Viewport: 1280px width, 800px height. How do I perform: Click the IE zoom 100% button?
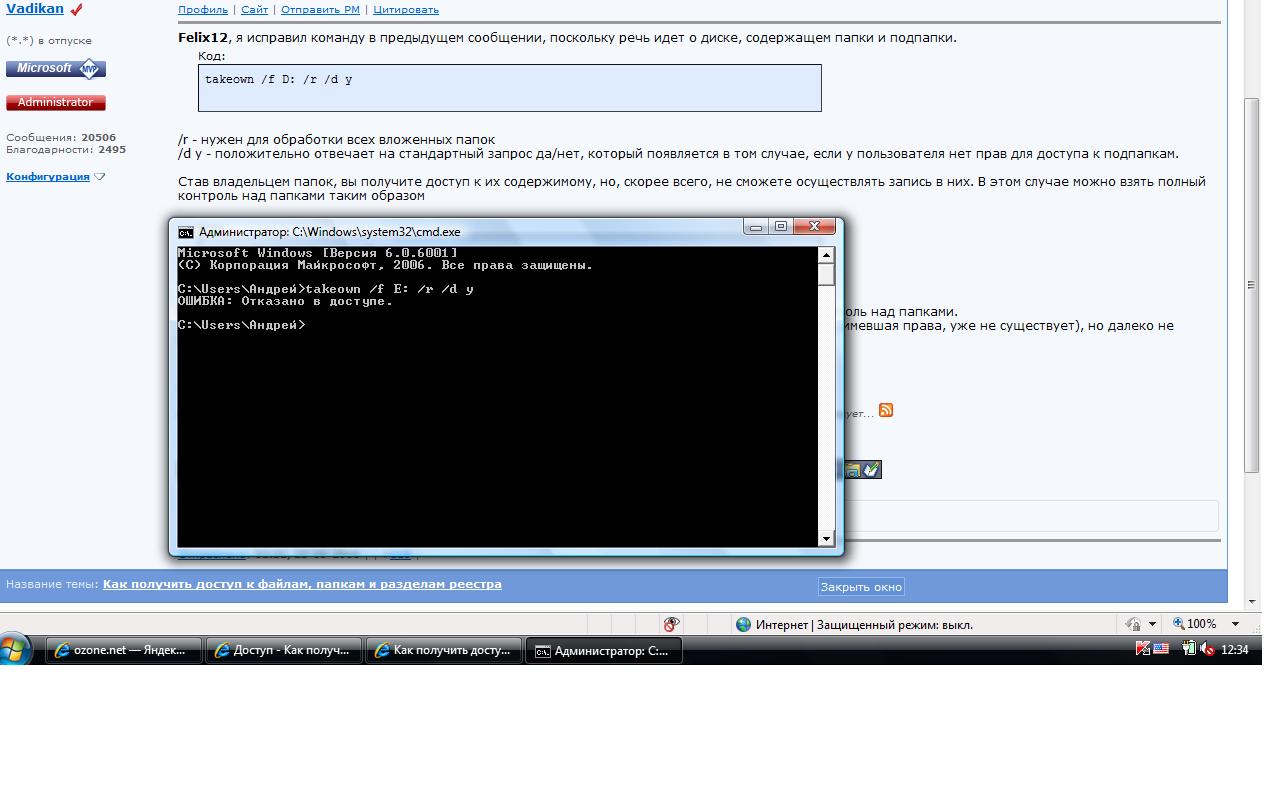tap(1195, 624)
